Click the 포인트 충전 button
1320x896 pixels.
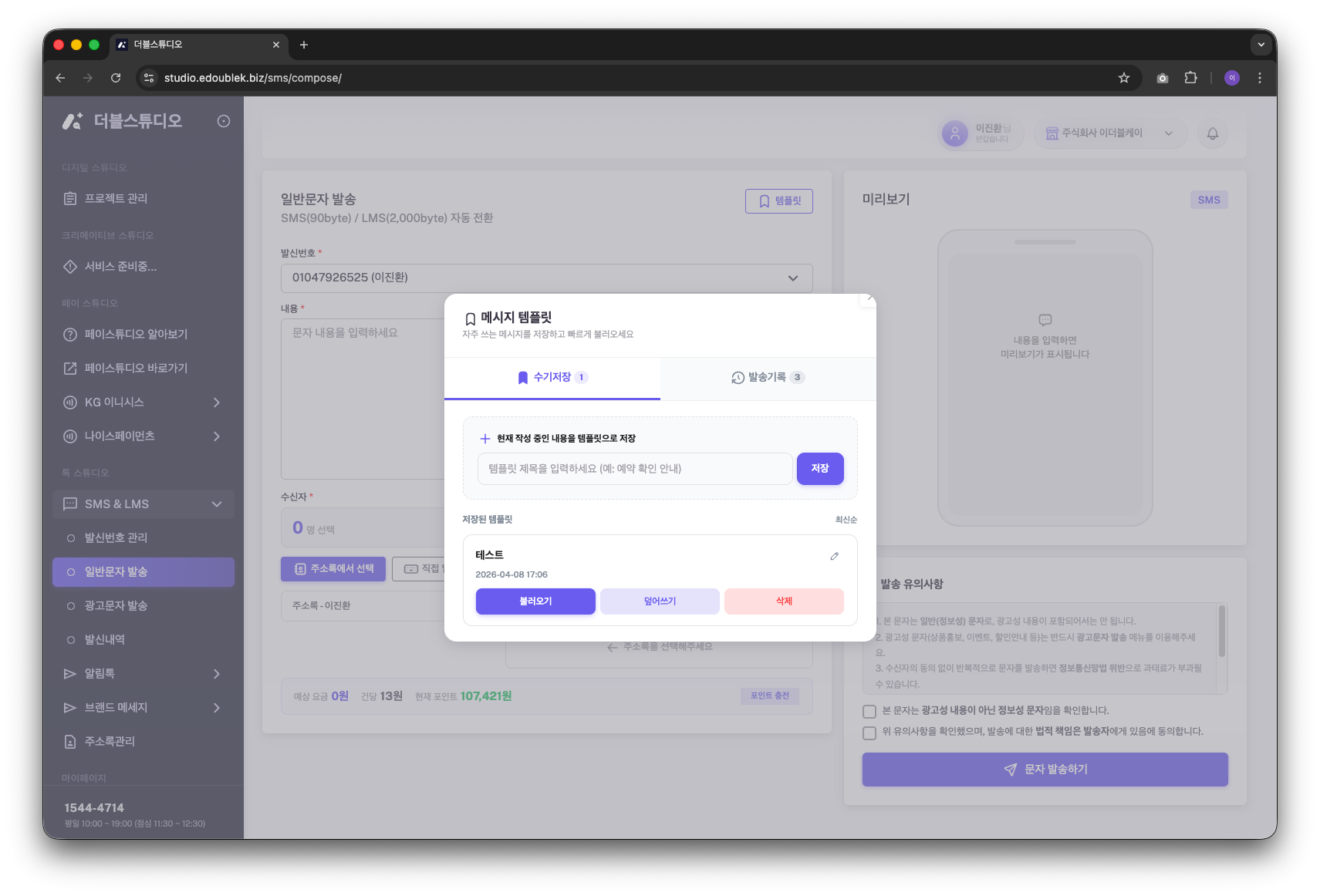[x=770, y=696]
